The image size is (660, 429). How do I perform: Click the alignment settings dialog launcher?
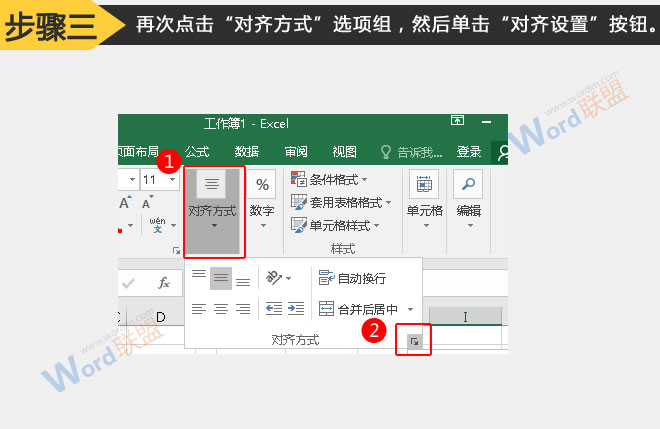[x=415, y=342]
